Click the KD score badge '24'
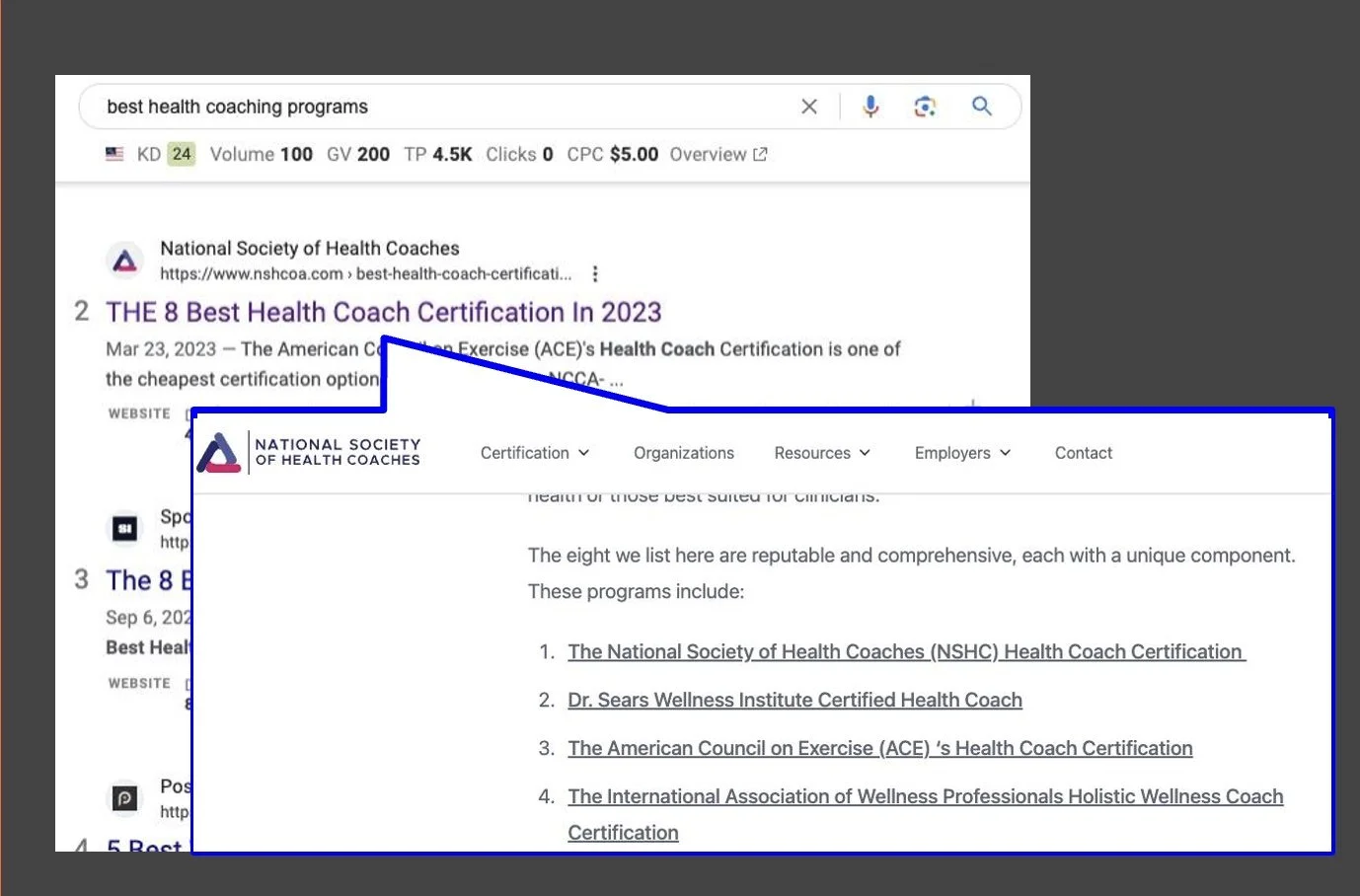1360x896 pixels. coord(182,154)
